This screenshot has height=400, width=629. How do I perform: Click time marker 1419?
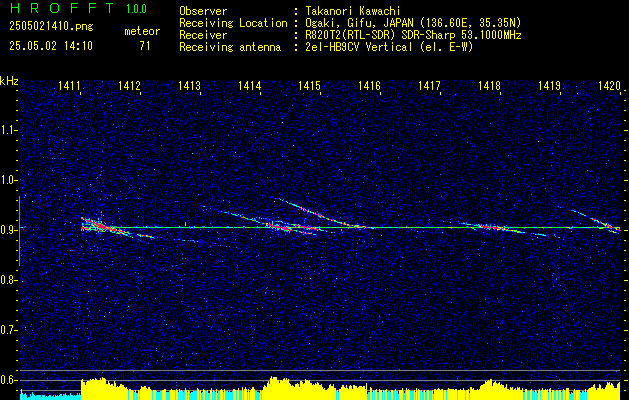(549, 85)
